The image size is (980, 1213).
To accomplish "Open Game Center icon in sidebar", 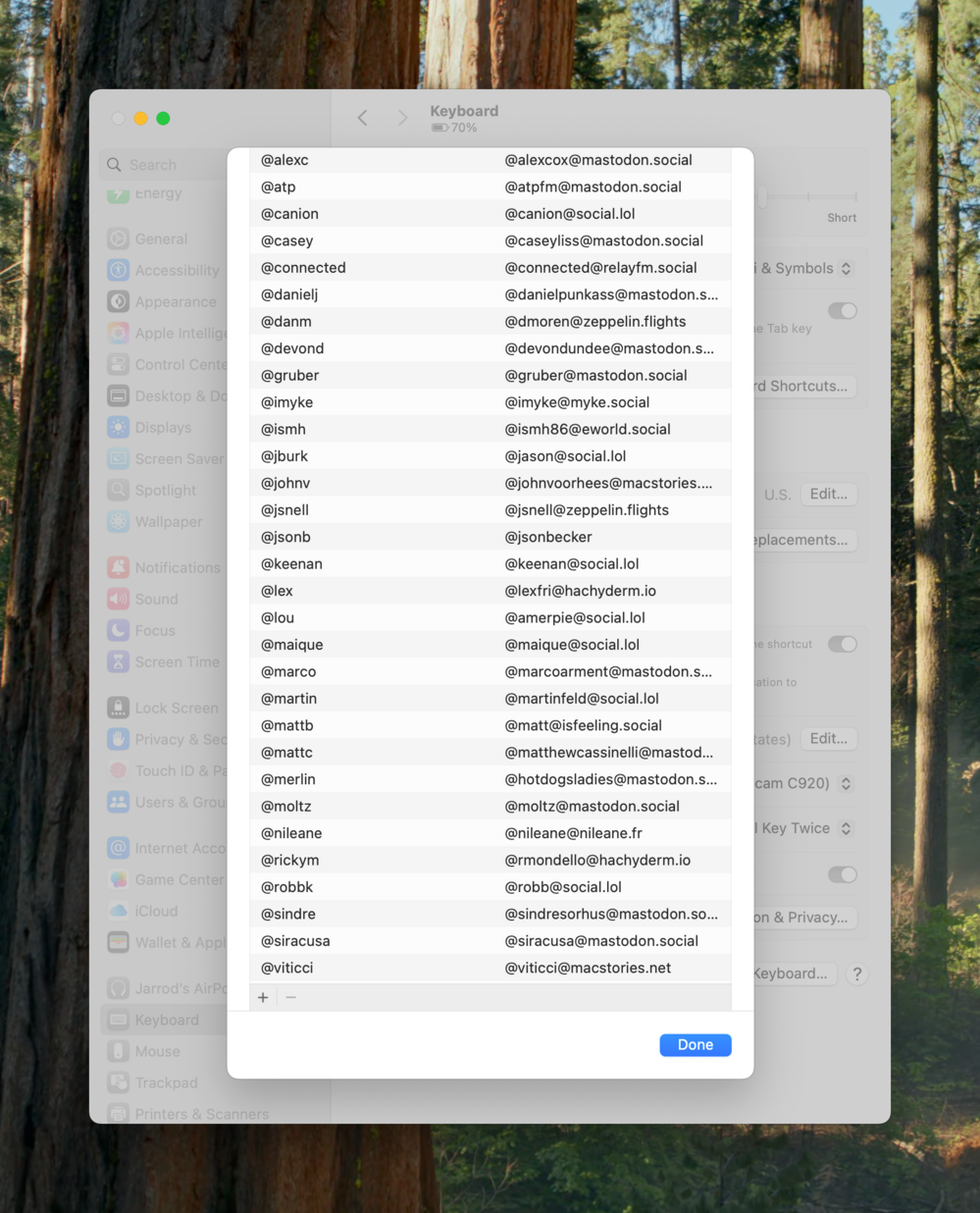I will point(119,879).
